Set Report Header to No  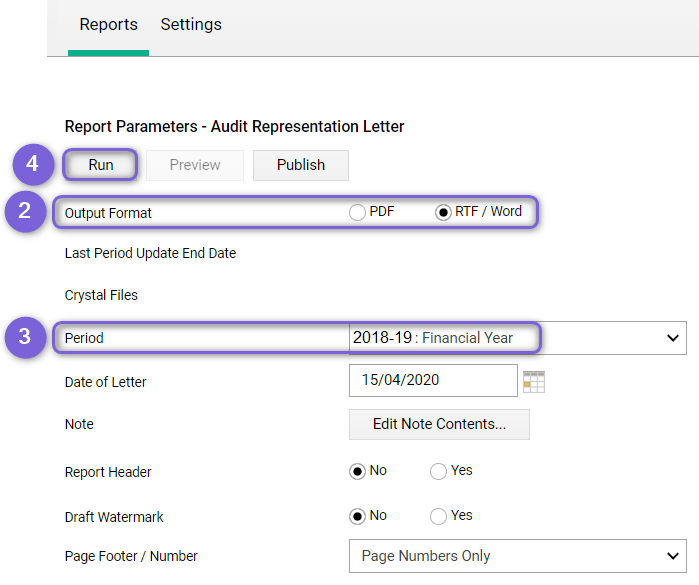coord(357,471)
